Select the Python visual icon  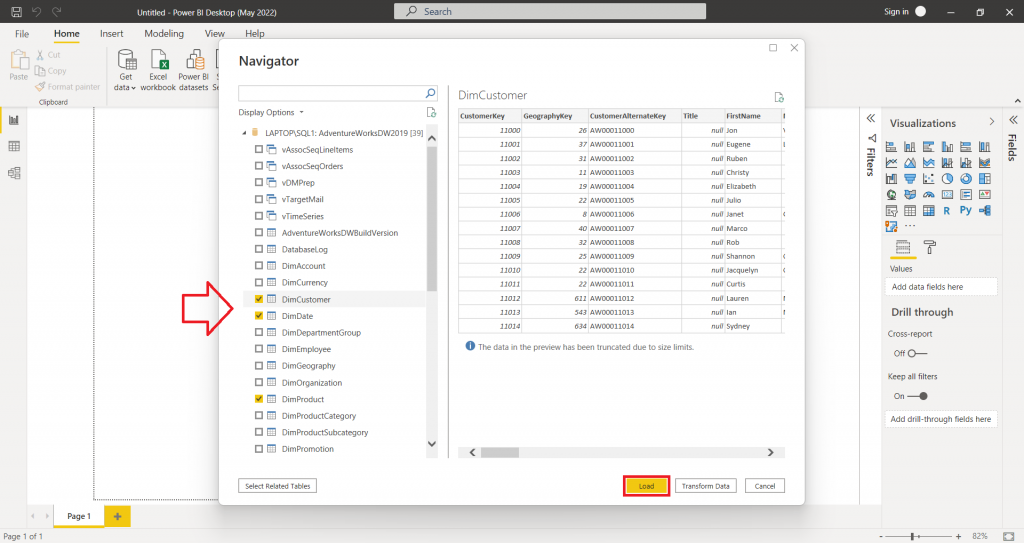click(966, 210)
